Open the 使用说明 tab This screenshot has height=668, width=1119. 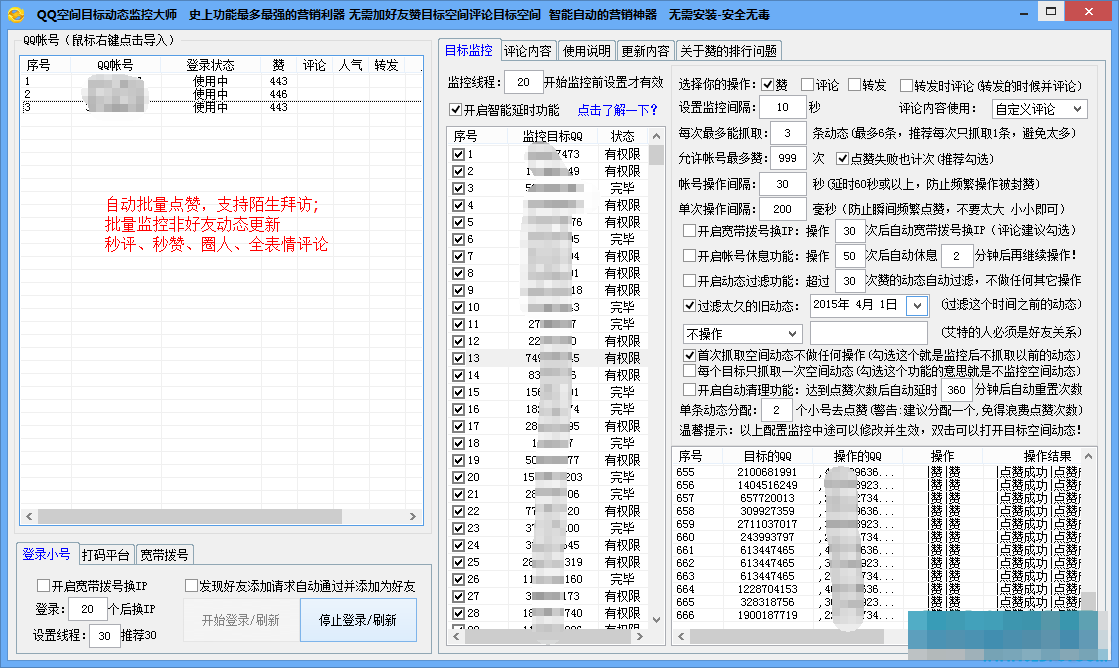click(587, 51)
